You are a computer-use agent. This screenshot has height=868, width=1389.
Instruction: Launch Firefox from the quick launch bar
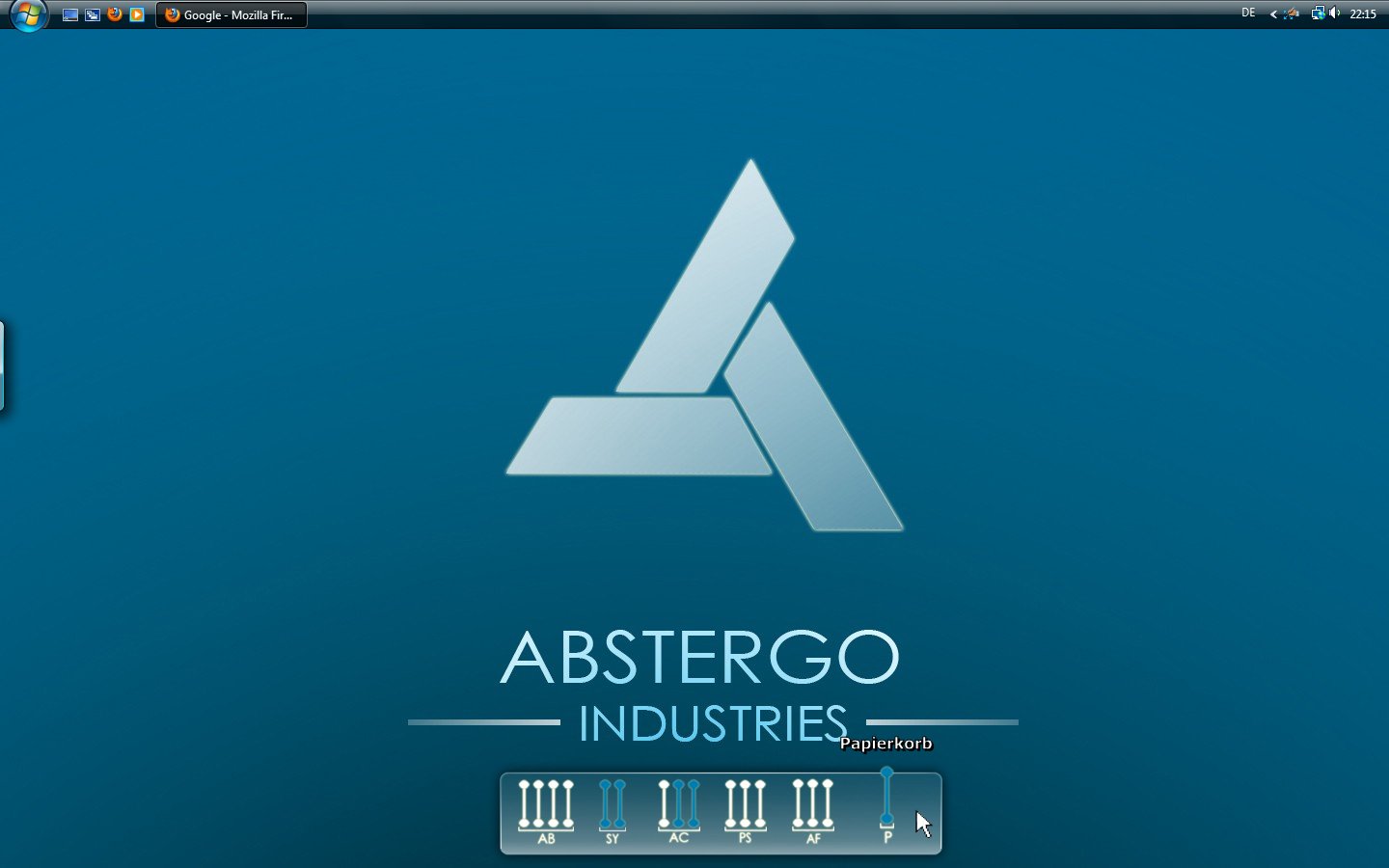click(x=115, y=14)
